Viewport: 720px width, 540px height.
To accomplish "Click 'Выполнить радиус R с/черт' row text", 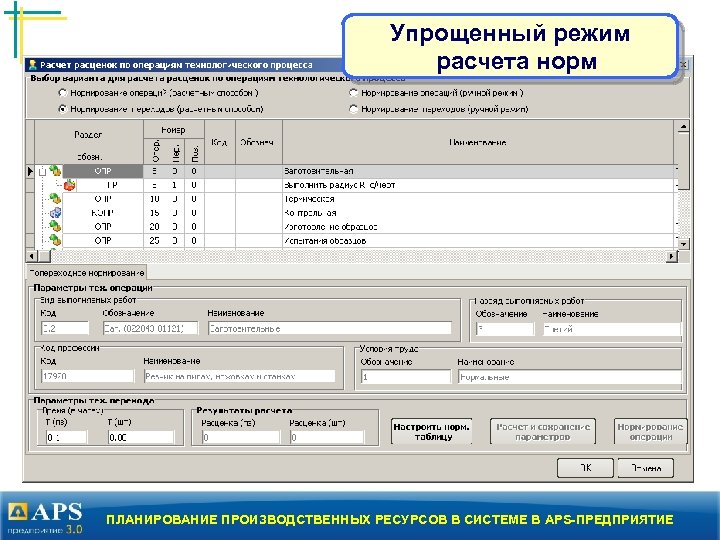I will (x=339, y=185).
